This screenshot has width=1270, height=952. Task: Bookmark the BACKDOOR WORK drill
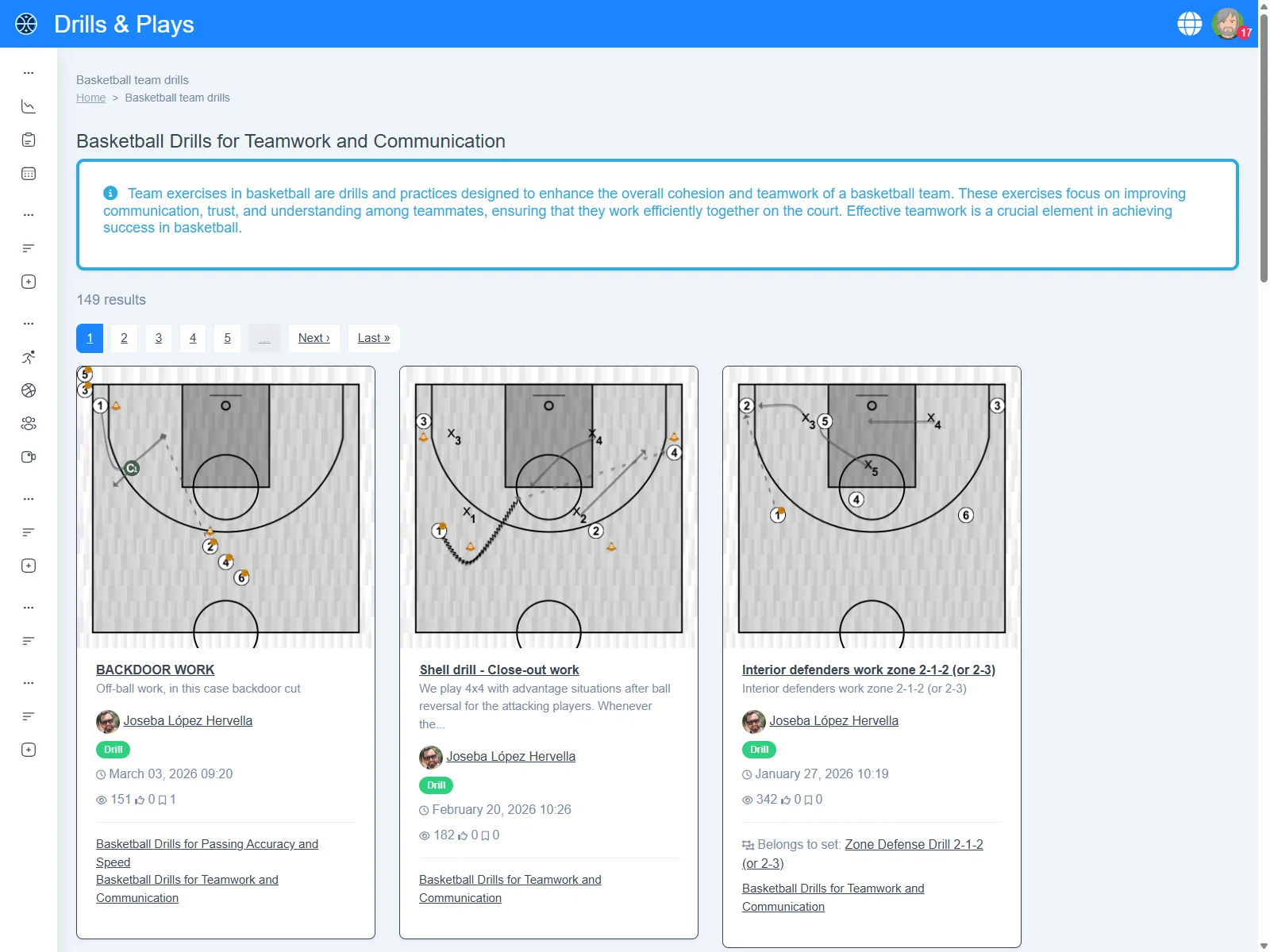(163, 800)
